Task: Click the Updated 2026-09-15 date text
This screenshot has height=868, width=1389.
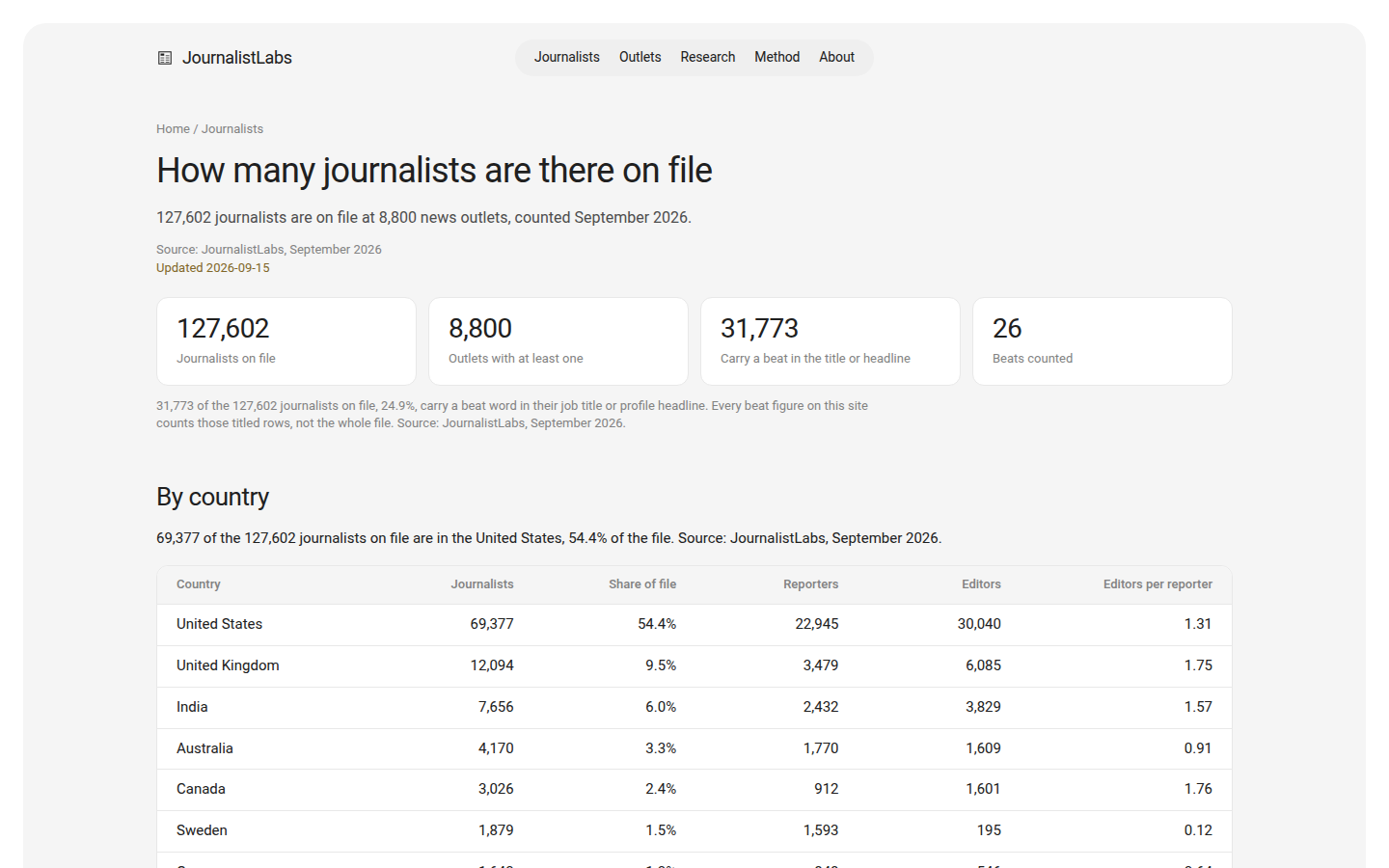Action: click(213, 268)
